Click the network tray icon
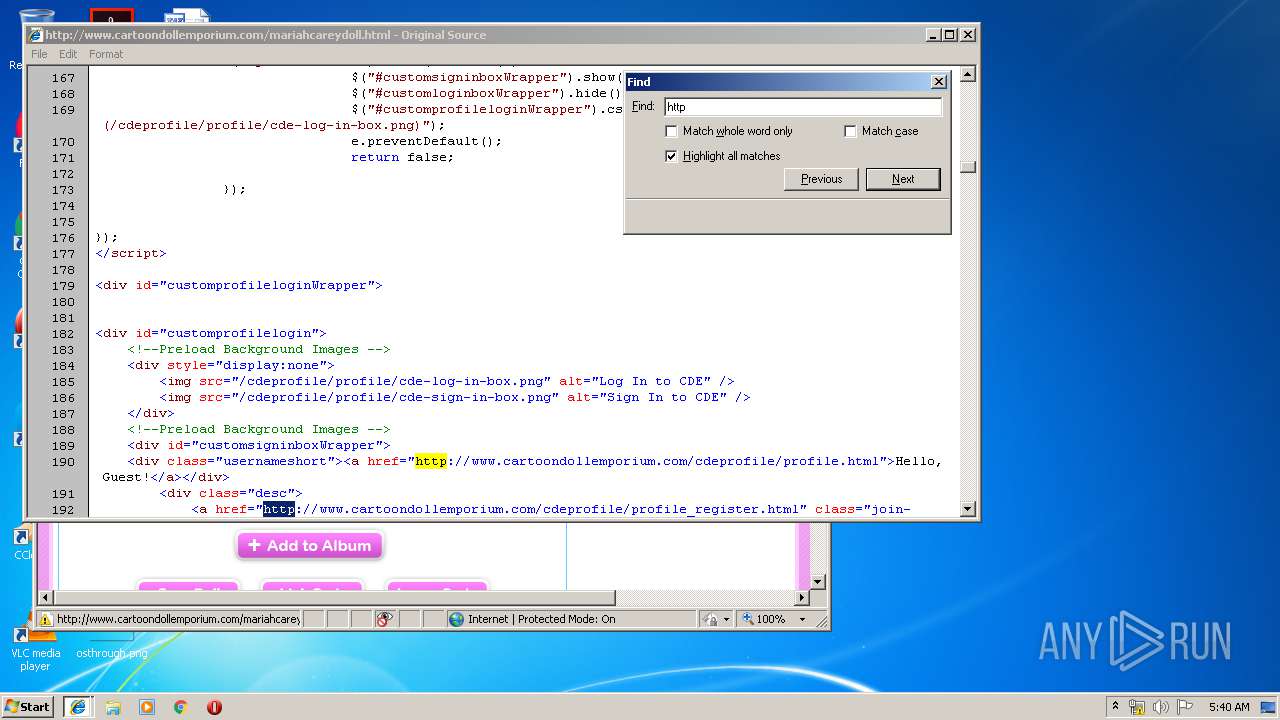Viewport: 1280px width, 720px height. (x=1137, y=707)
